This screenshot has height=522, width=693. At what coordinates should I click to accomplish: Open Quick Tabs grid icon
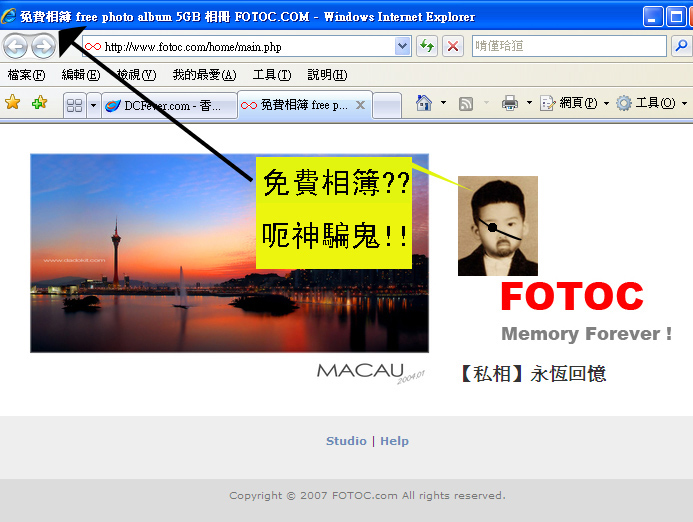pos(74,106)
